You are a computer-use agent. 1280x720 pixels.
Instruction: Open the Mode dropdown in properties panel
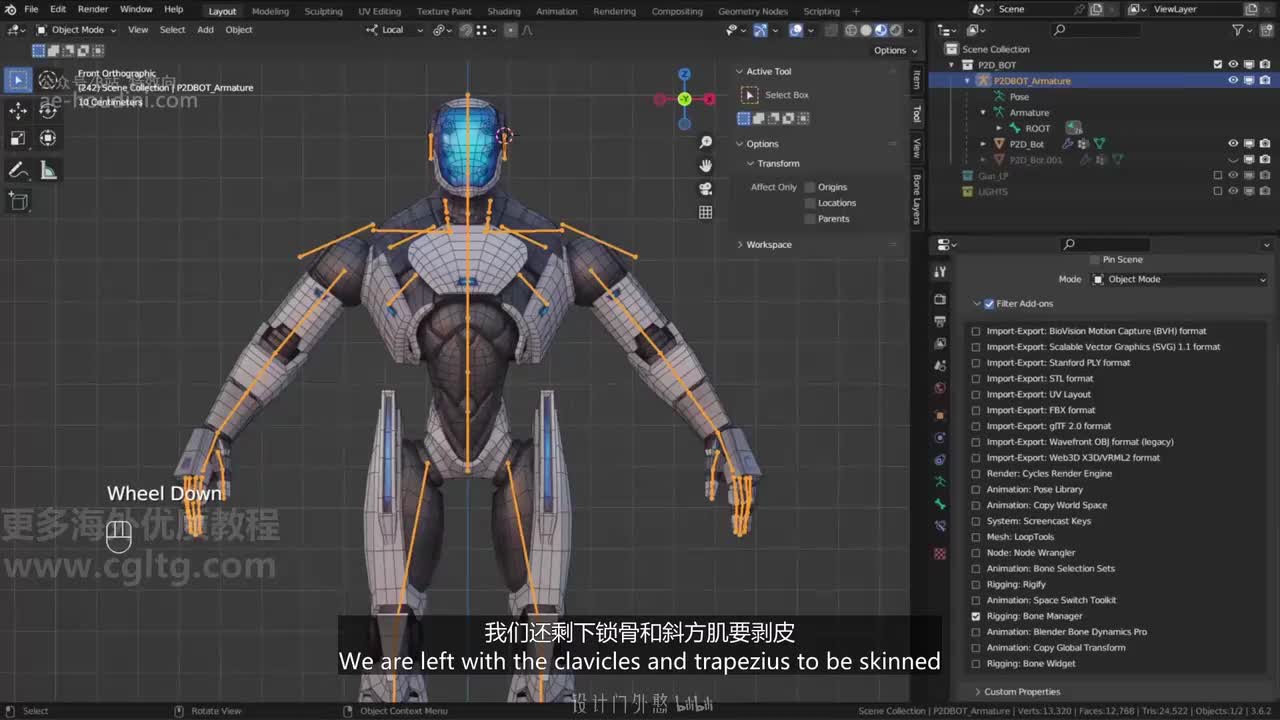tap(1180, 280)
